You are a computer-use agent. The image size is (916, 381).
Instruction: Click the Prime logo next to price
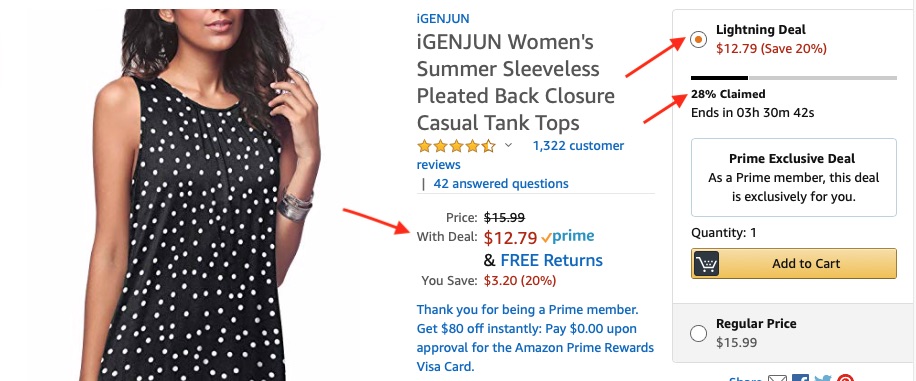point(567,237)
